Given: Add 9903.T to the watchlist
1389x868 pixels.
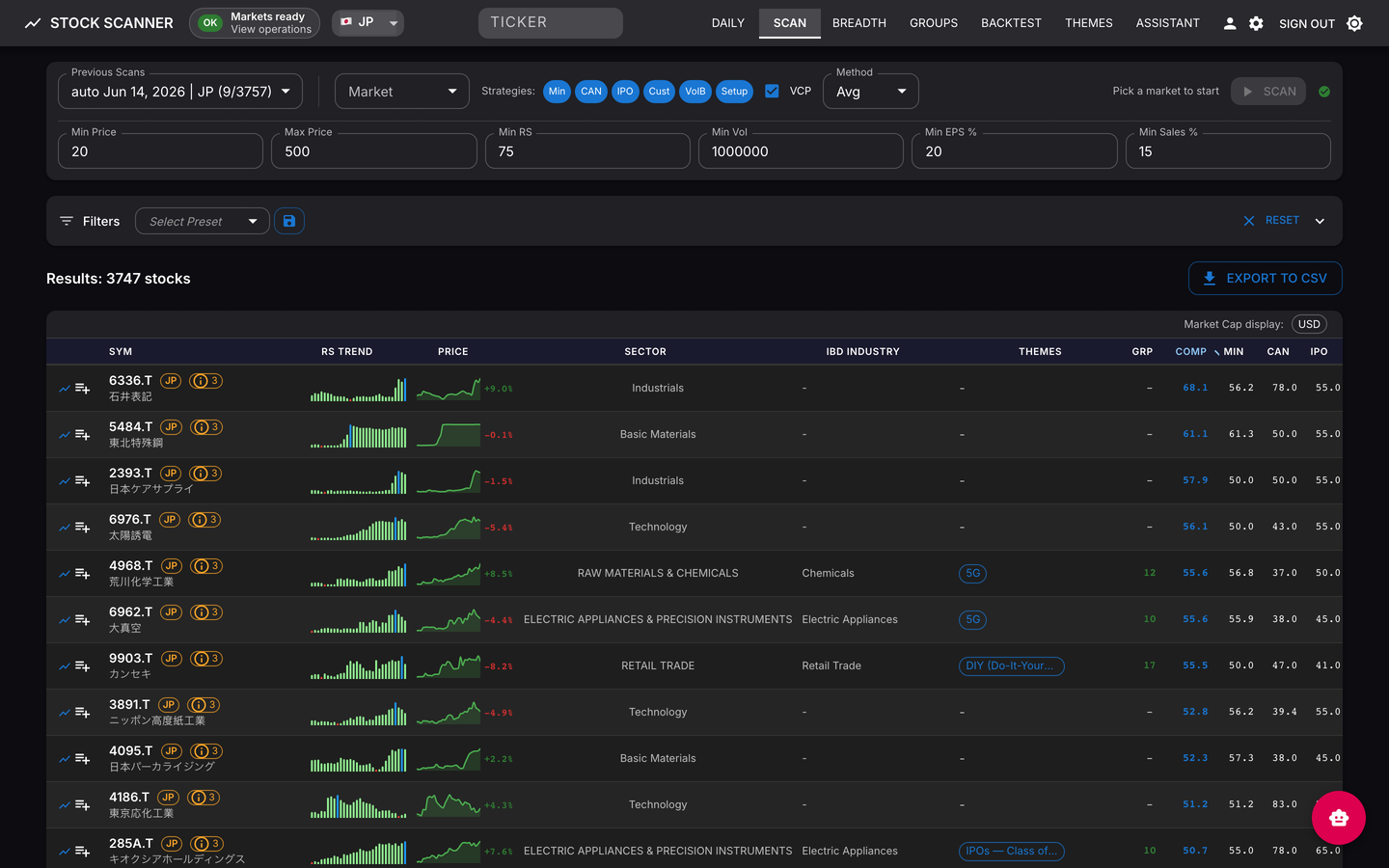Looking at the screenshot, I should 83,666.
